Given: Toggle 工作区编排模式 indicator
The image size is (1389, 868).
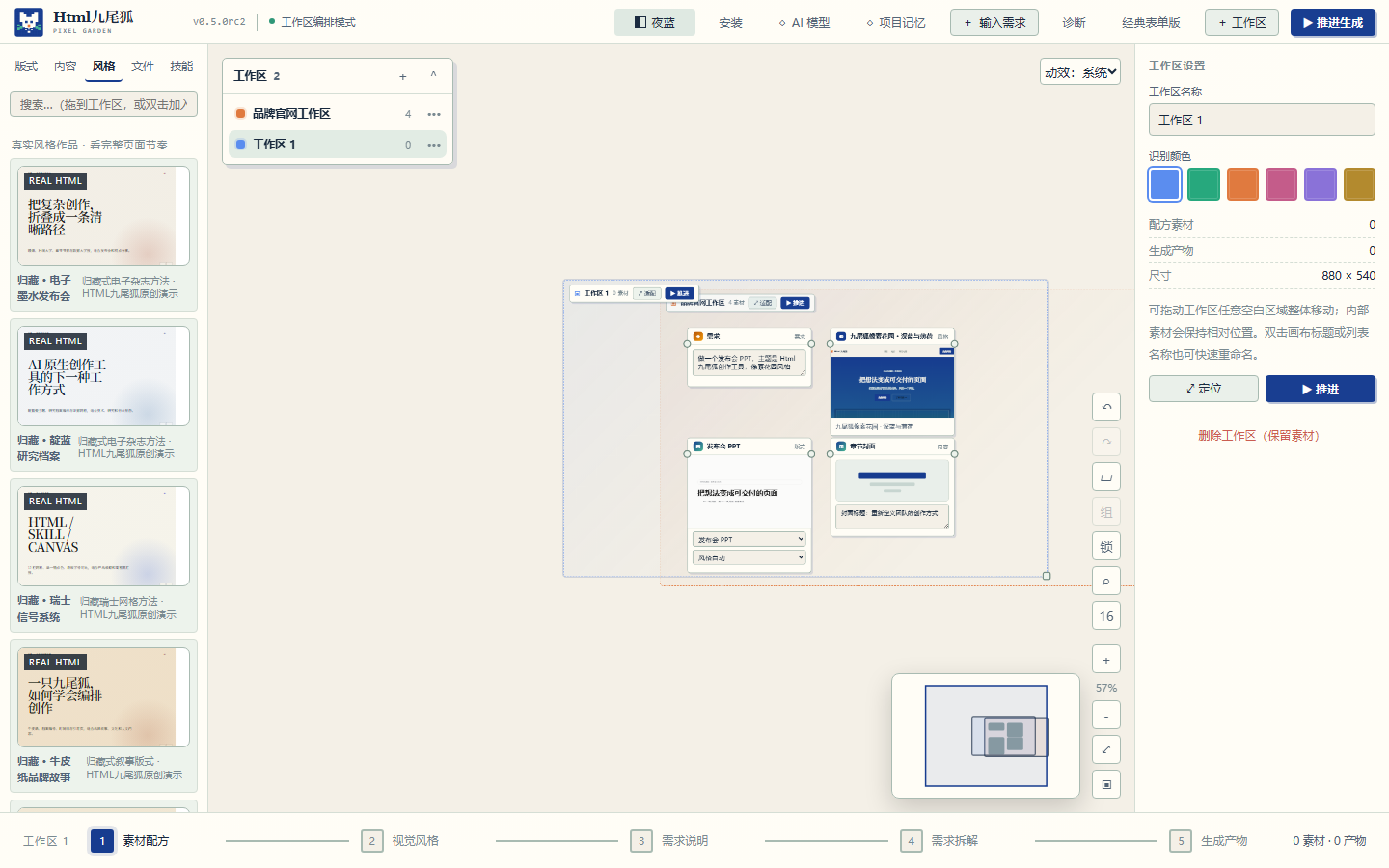Looking at the screenshot, I should coord(312,22).
